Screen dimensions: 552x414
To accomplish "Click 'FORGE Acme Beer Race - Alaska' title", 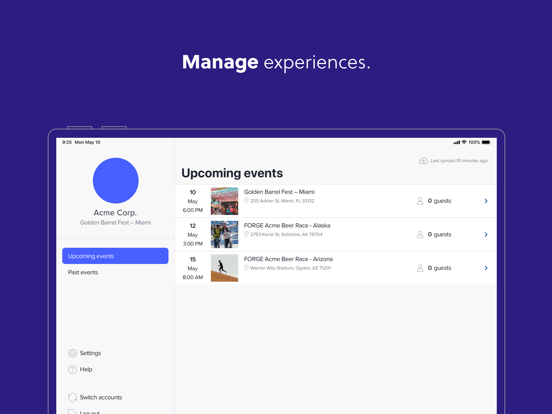I will point(287,225).
